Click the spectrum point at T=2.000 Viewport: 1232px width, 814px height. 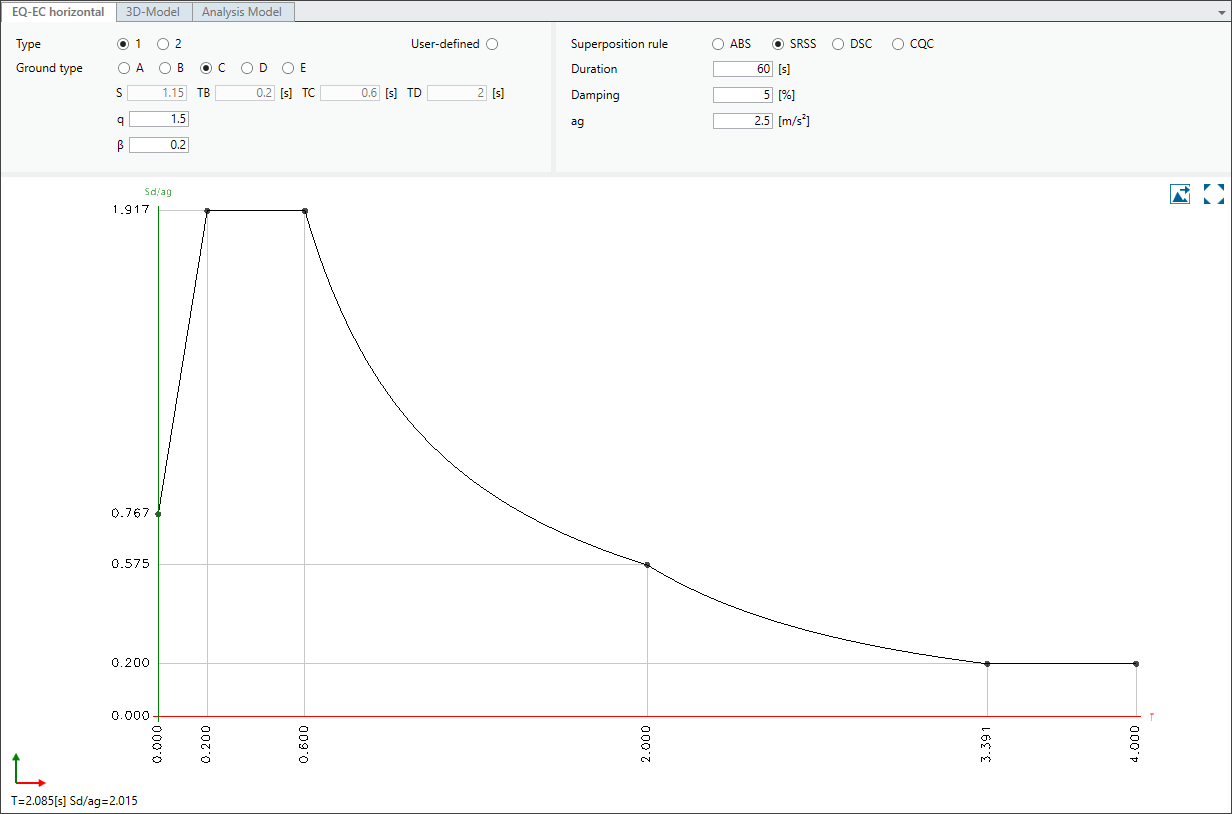point(647,565)
